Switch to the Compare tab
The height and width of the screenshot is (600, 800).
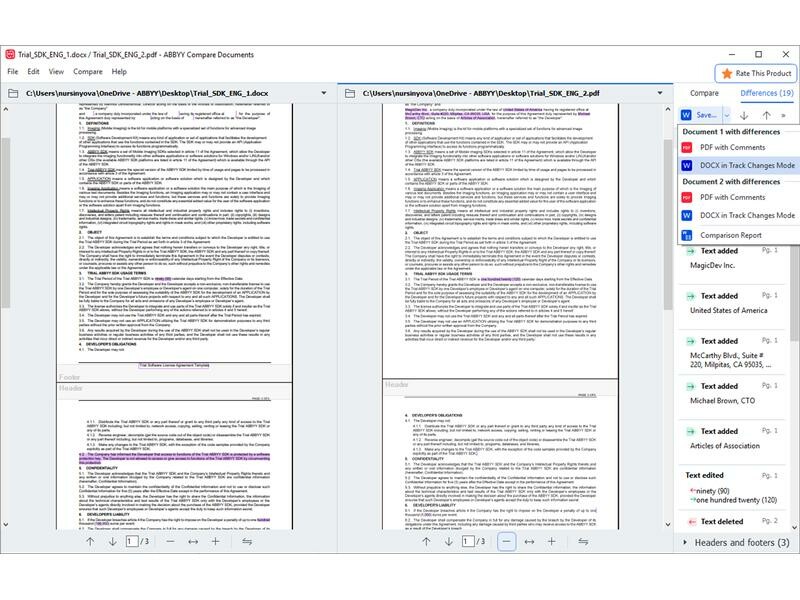pyautogui.click(x=702, y=93)
